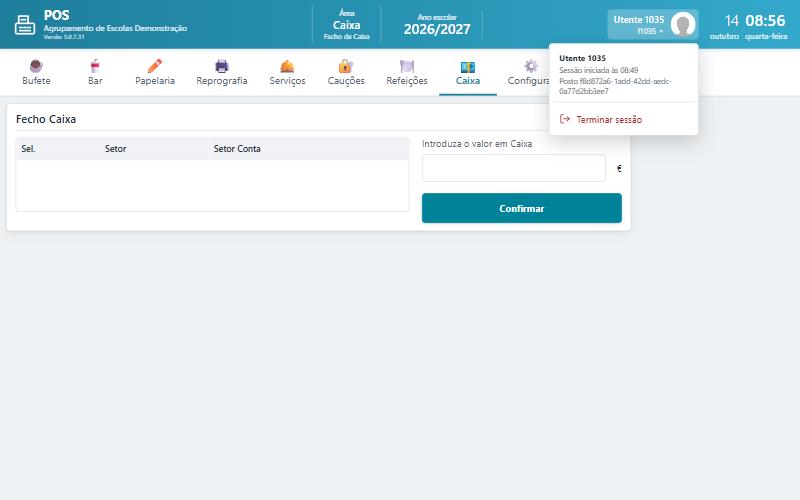
Task: Click the Setor Conta column header
Action: coord(237,149)
